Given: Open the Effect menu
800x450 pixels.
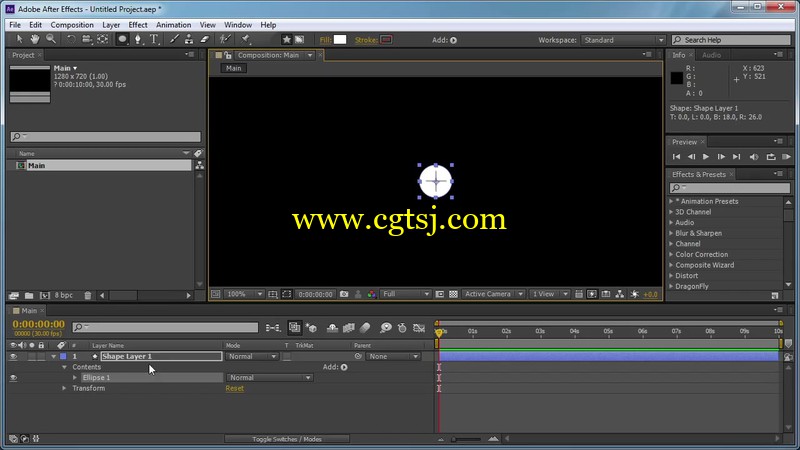Looking at the screenshot, I should point(138,24).
